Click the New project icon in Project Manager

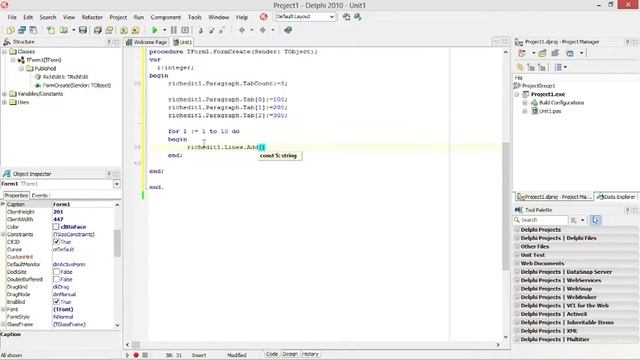542,53
